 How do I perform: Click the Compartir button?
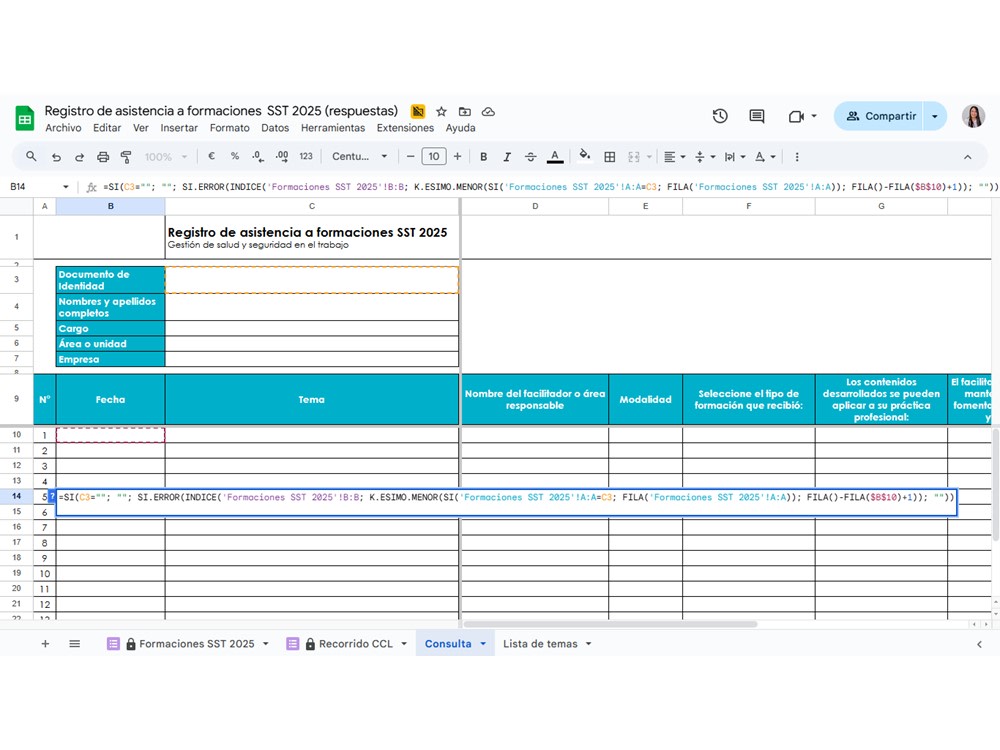click(x=879, y=116)
